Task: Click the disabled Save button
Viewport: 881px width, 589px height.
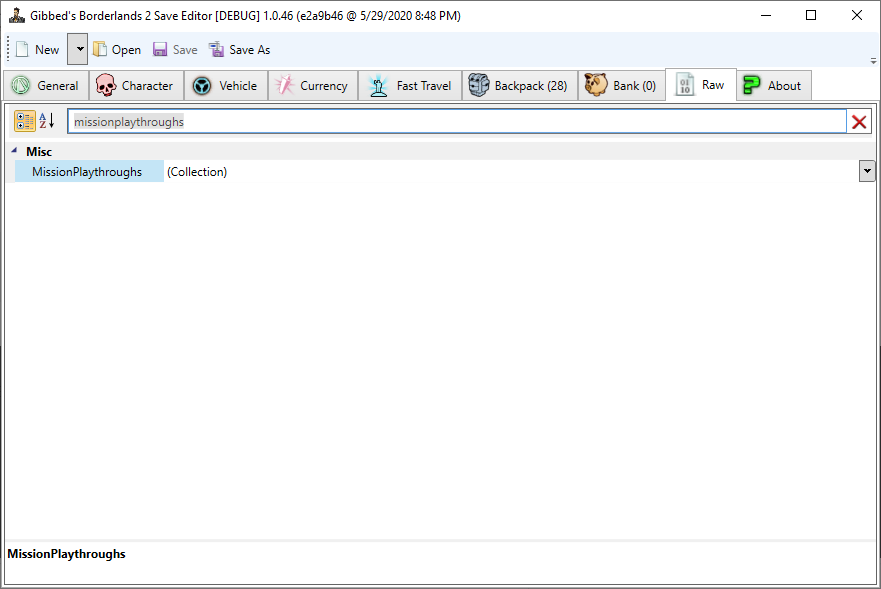Action: (x=175, y=49)
